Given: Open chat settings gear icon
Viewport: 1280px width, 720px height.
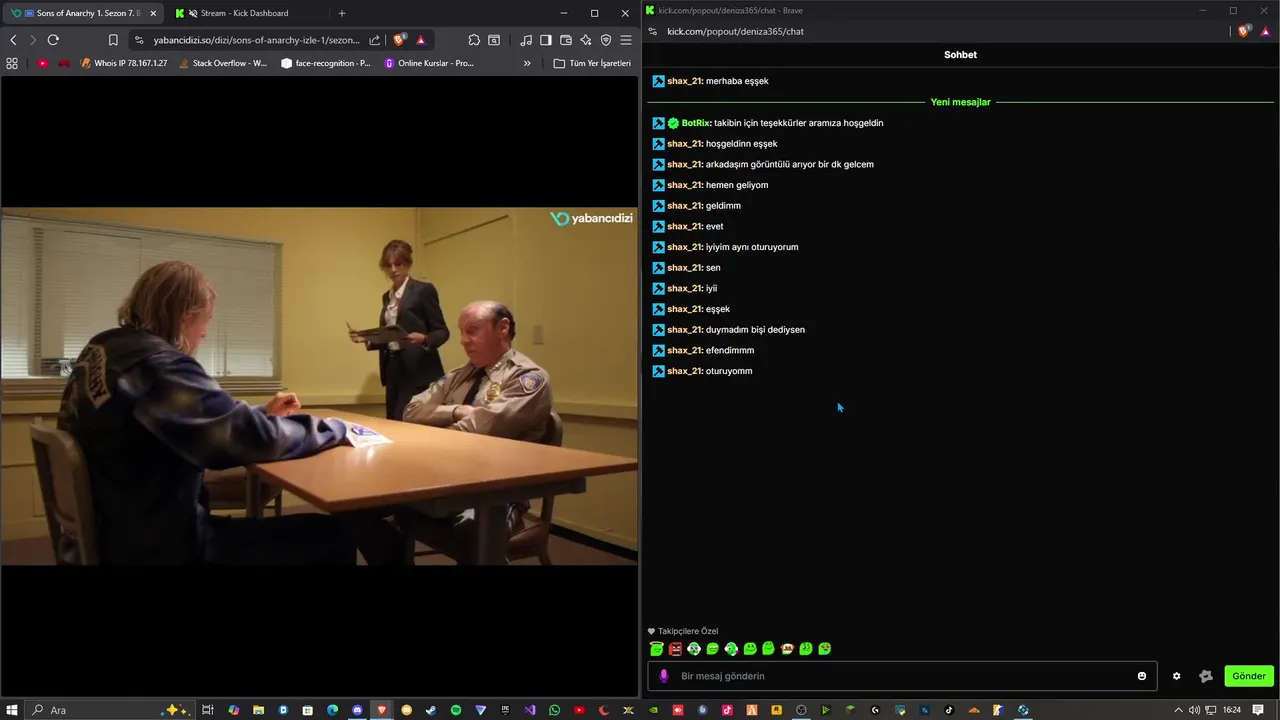Looking at the screenshot, I should pyautogui.click(x=1176, y=676).
